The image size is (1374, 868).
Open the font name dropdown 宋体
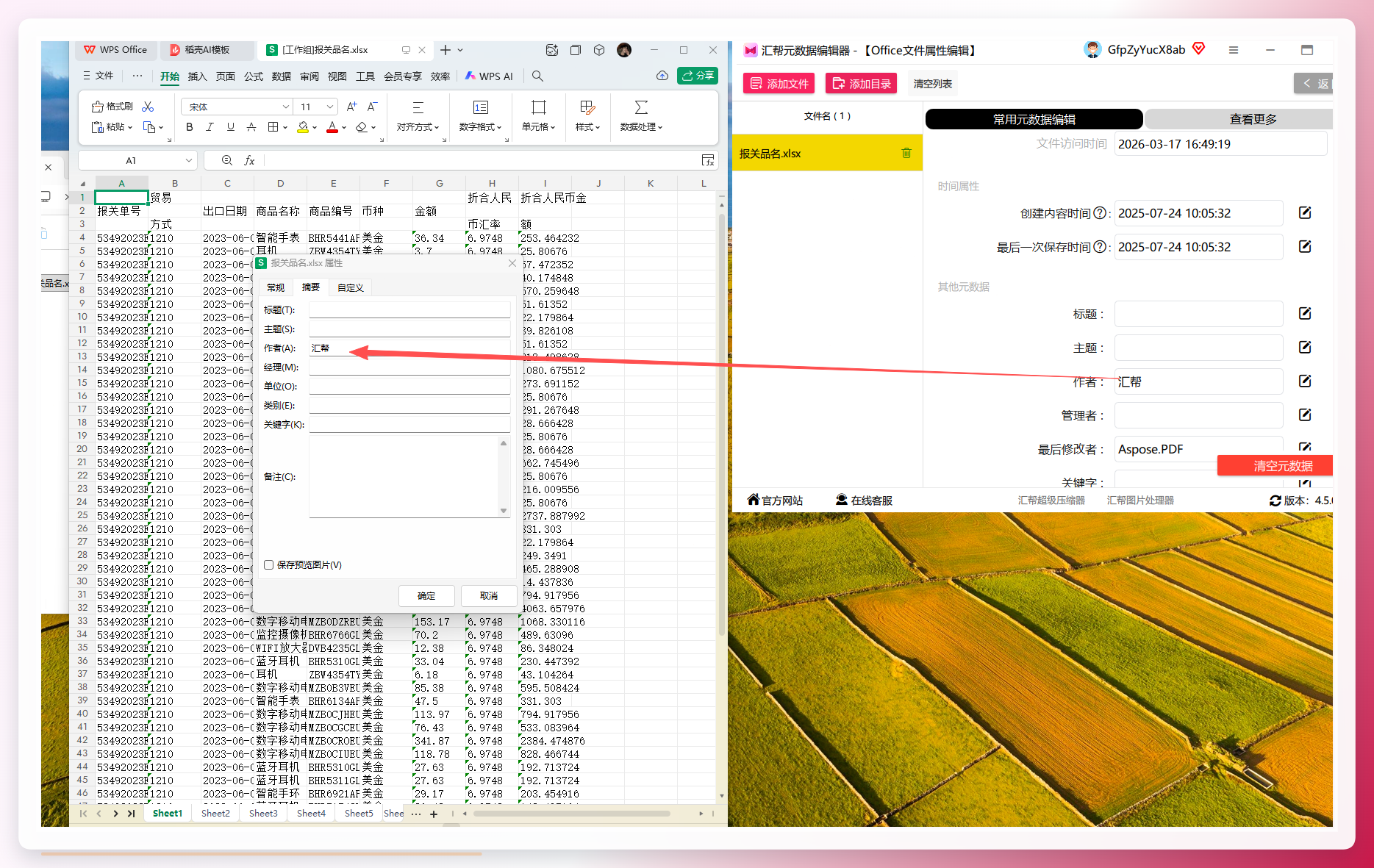tap(286, 107)
